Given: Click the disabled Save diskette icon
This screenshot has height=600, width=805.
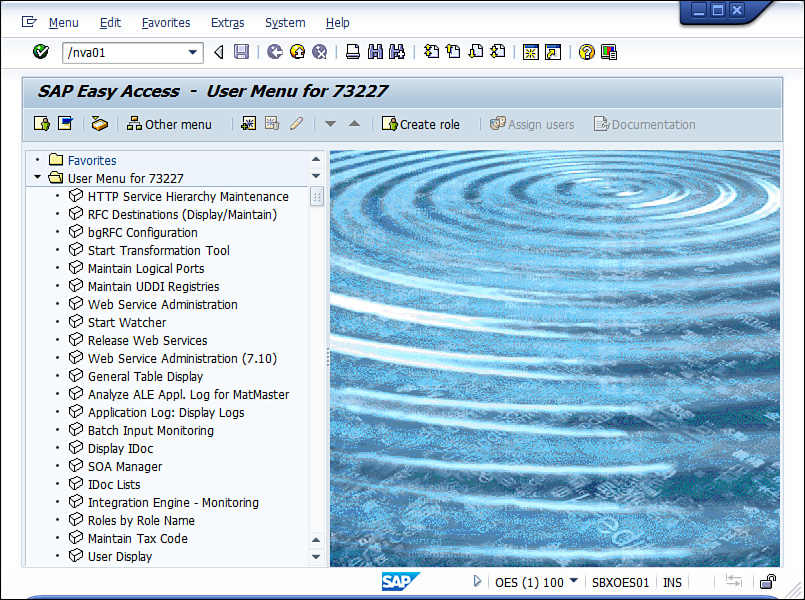Looking at the screenshot, I should coord(241,52).
